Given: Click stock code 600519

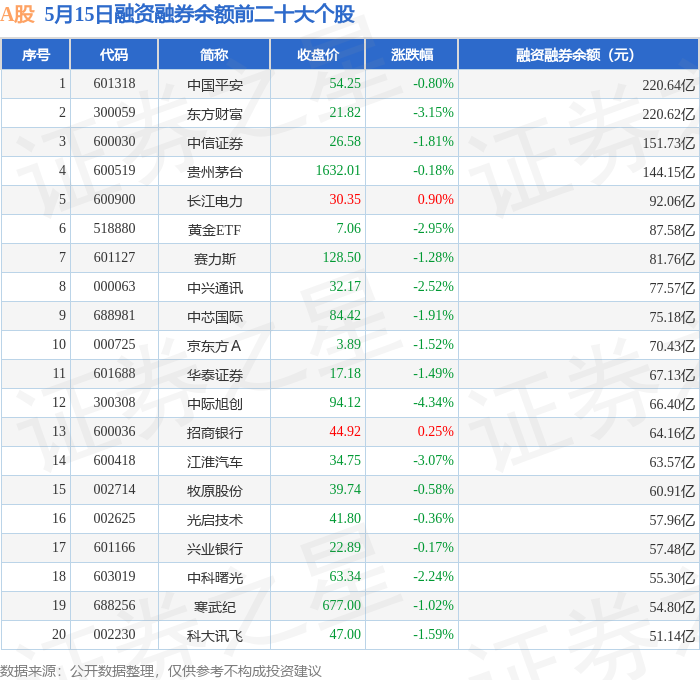Looking at the screenshot, I should coord(114,171).
